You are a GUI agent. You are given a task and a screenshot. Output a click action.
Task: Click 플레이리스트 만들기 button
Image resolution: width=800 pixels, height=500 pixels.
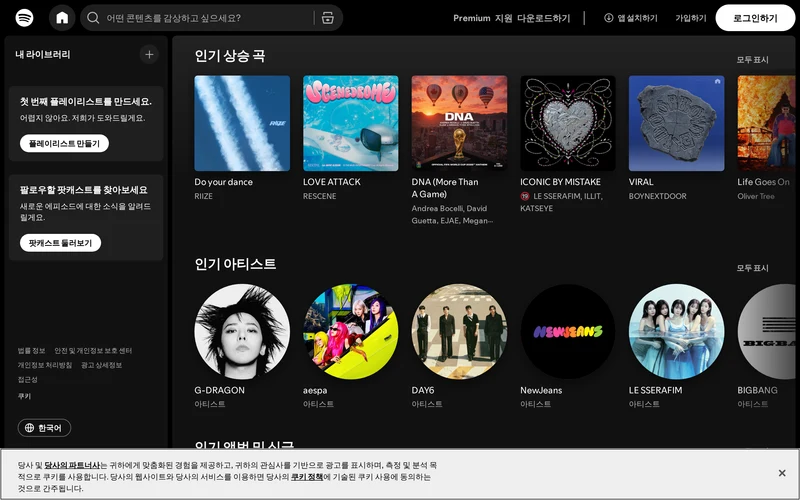pyautogui.click(x=64, y=143)
